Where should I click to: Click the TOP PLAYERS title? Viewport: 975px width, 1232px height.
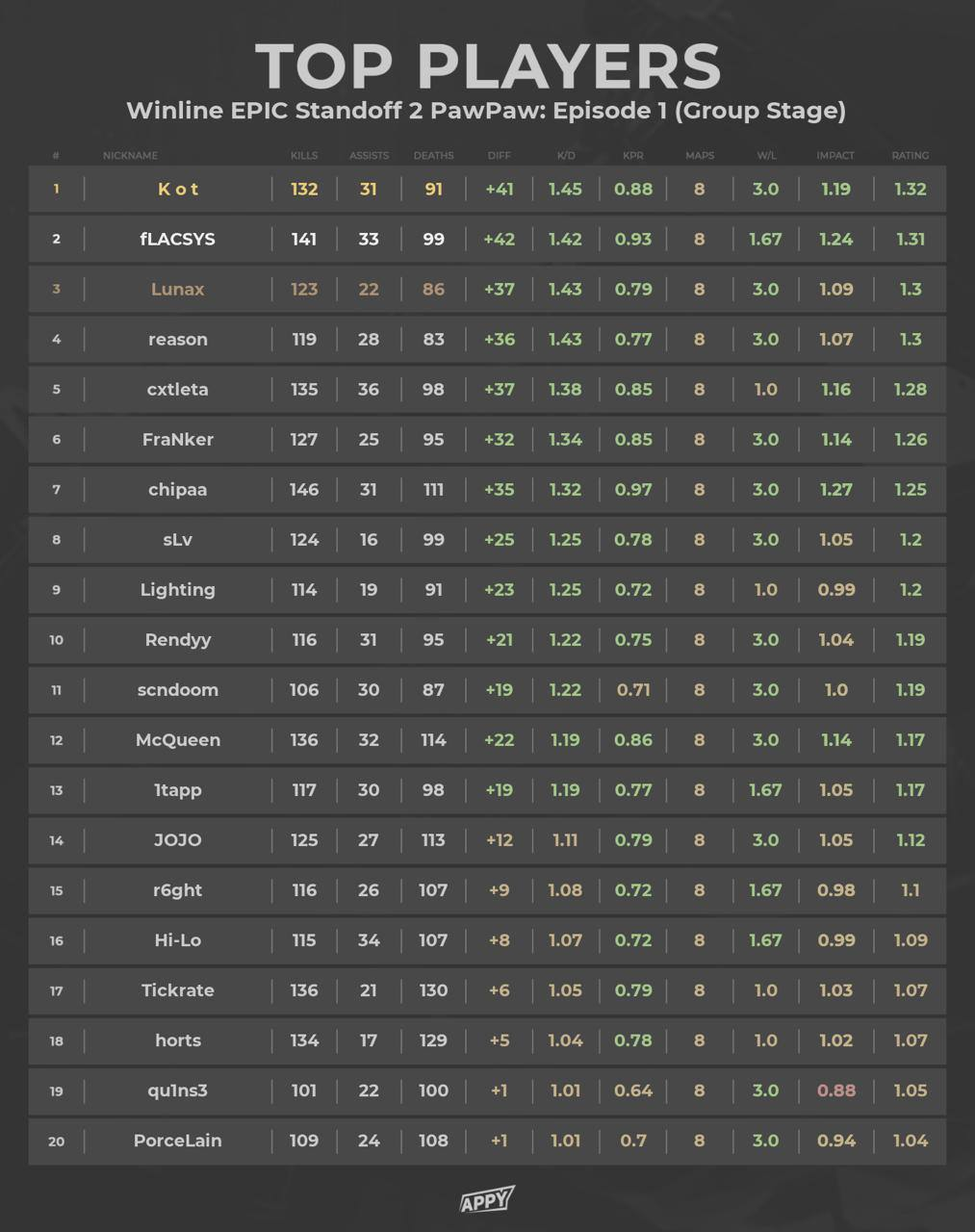(488, 66)
